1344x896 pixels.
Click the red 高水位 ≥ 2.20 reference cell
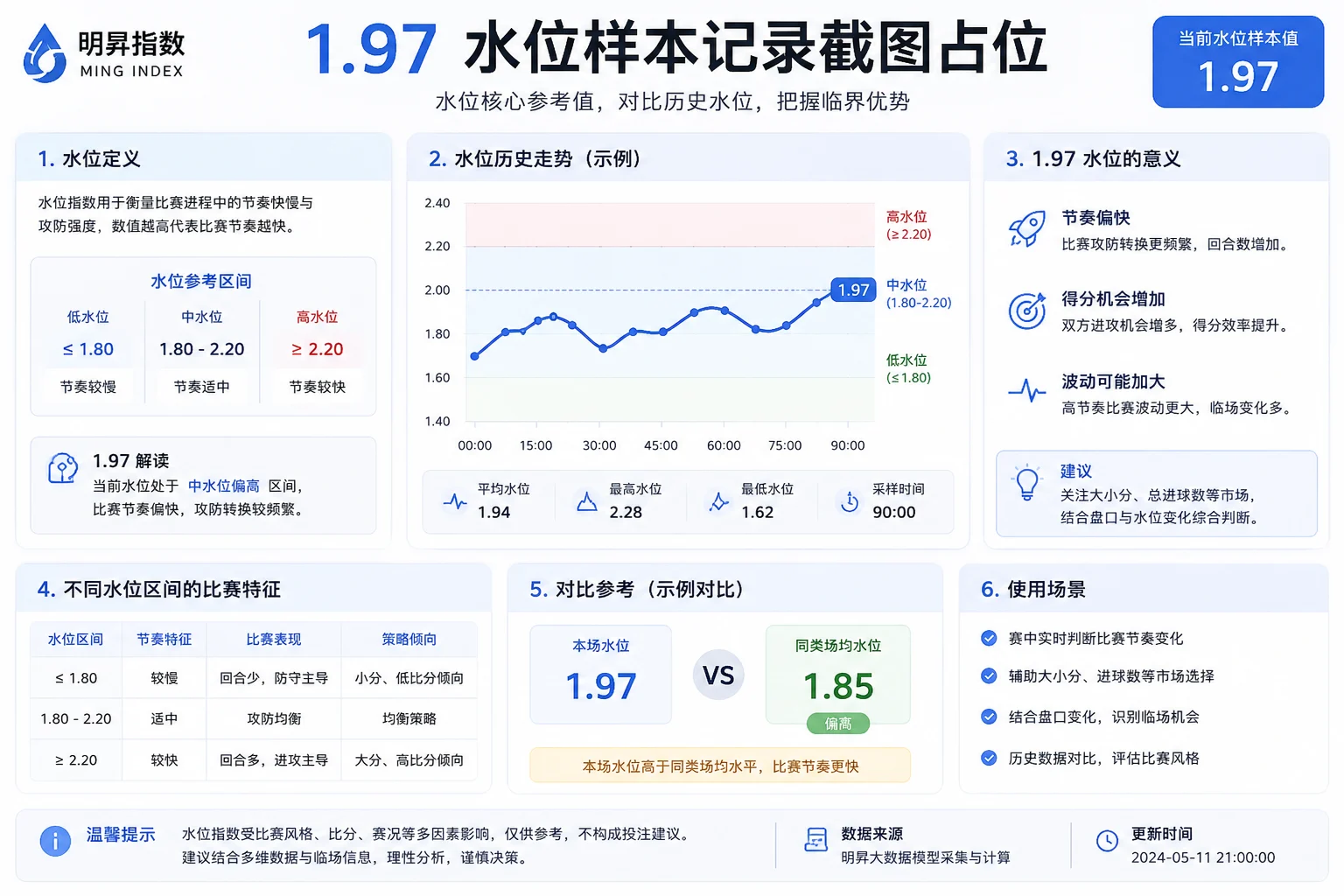click(x=317, y=334)
